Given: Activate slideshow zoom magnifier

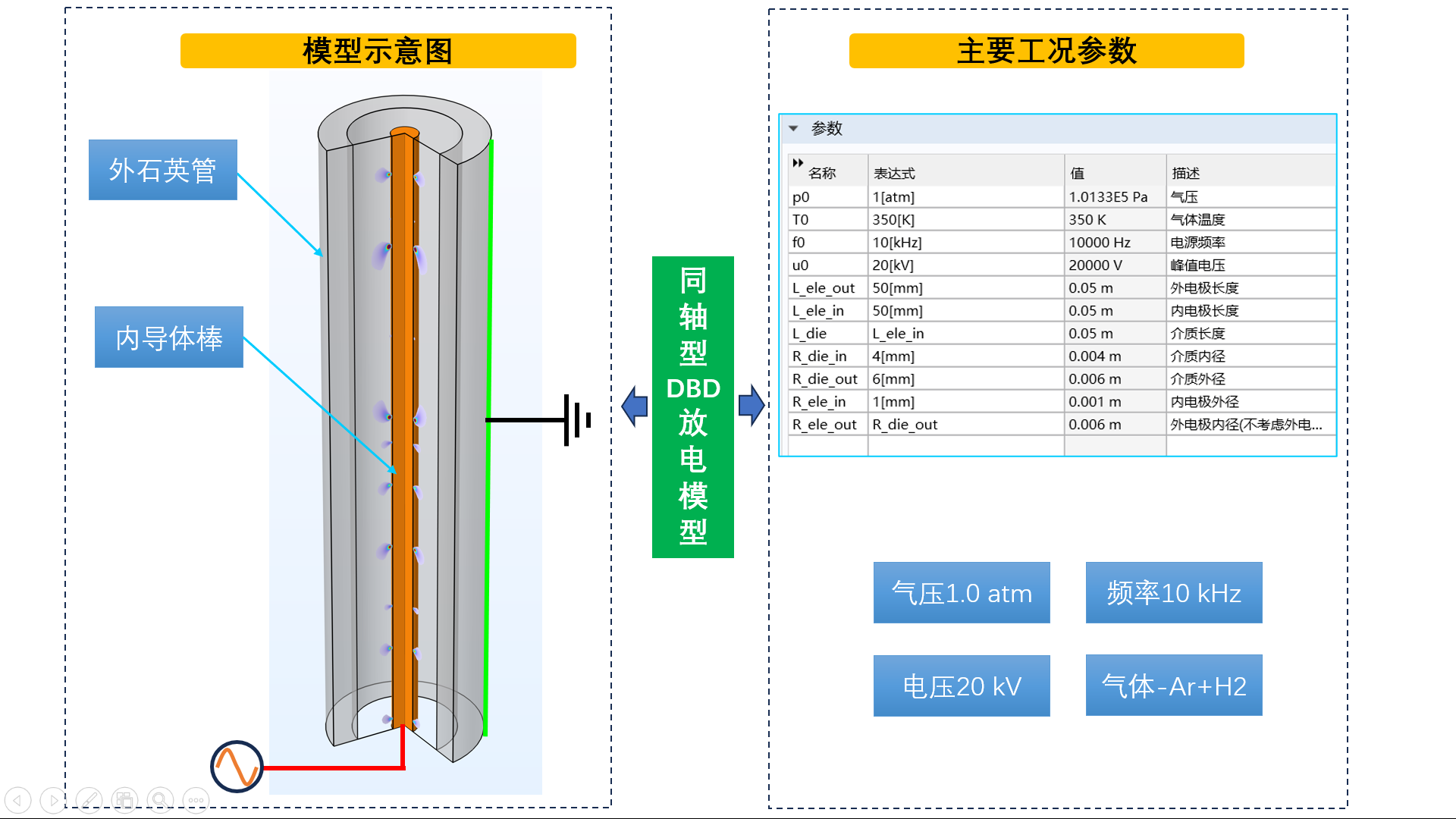Looking at the screenshot, I should [160, 800].
